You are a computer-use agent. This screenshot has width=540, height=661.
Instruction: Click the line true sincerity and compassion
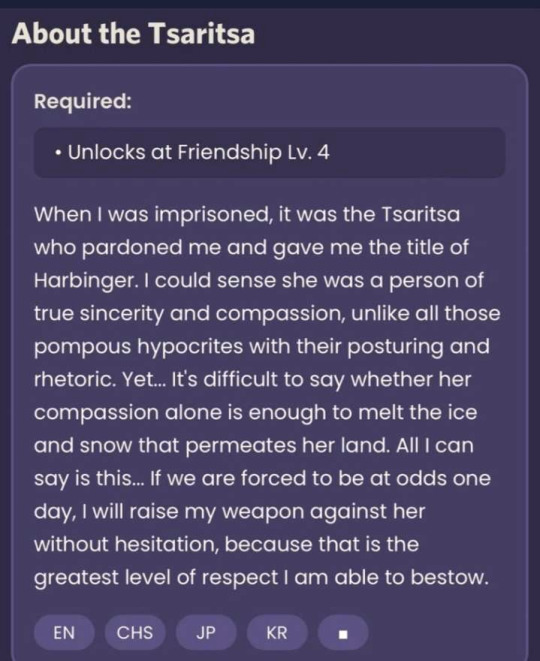pos(267,314)
